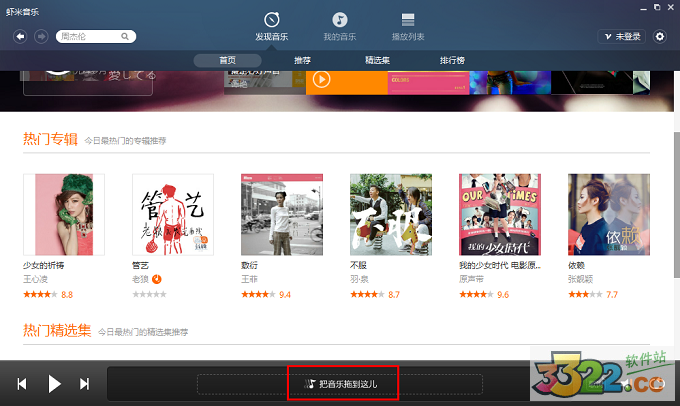Click the orange badge beside 老狼
Screen dimensions: 680x406
tap(157, 279)
